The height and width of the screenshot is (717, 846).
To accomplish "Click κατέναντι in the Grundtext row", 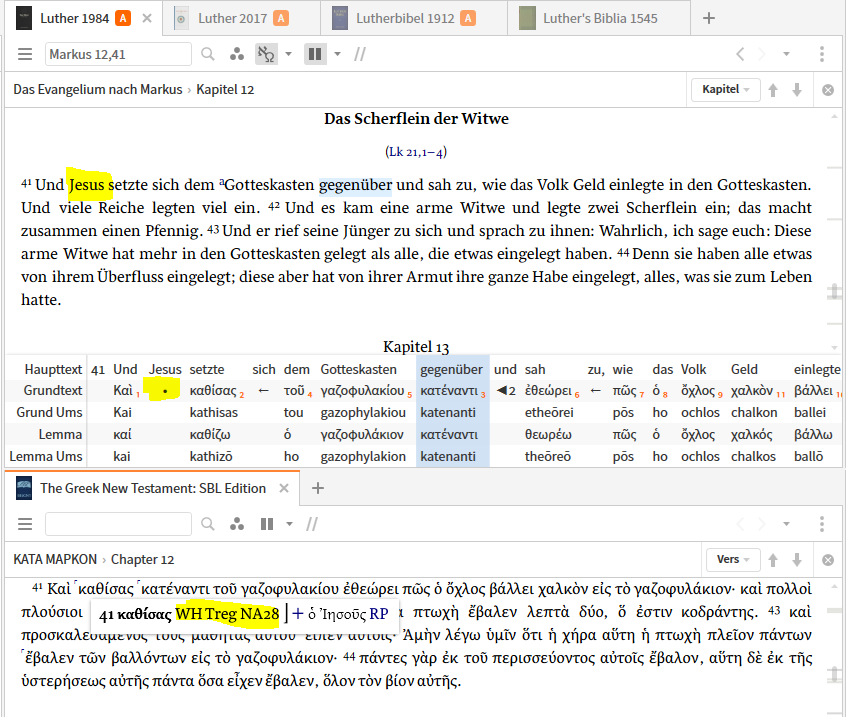I will [449, 391].
